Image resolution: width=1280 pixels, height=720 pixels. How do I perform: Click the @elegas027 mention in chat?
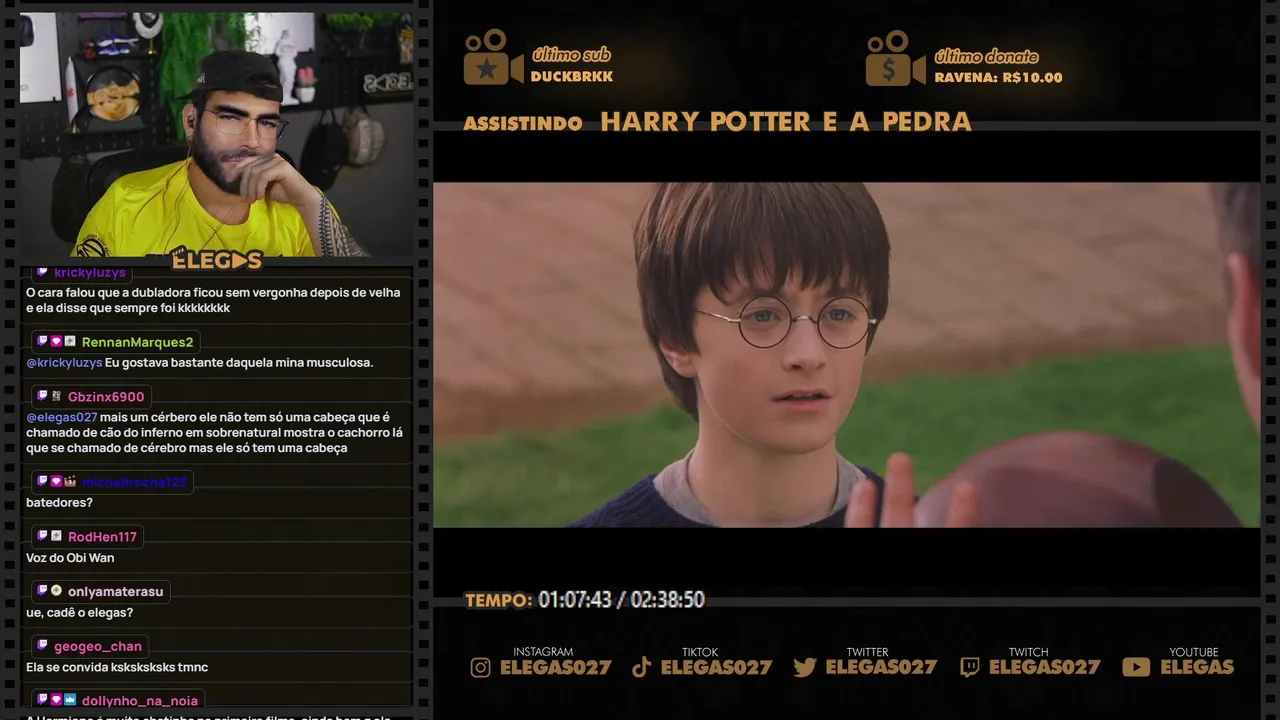[x=62, y=417]
